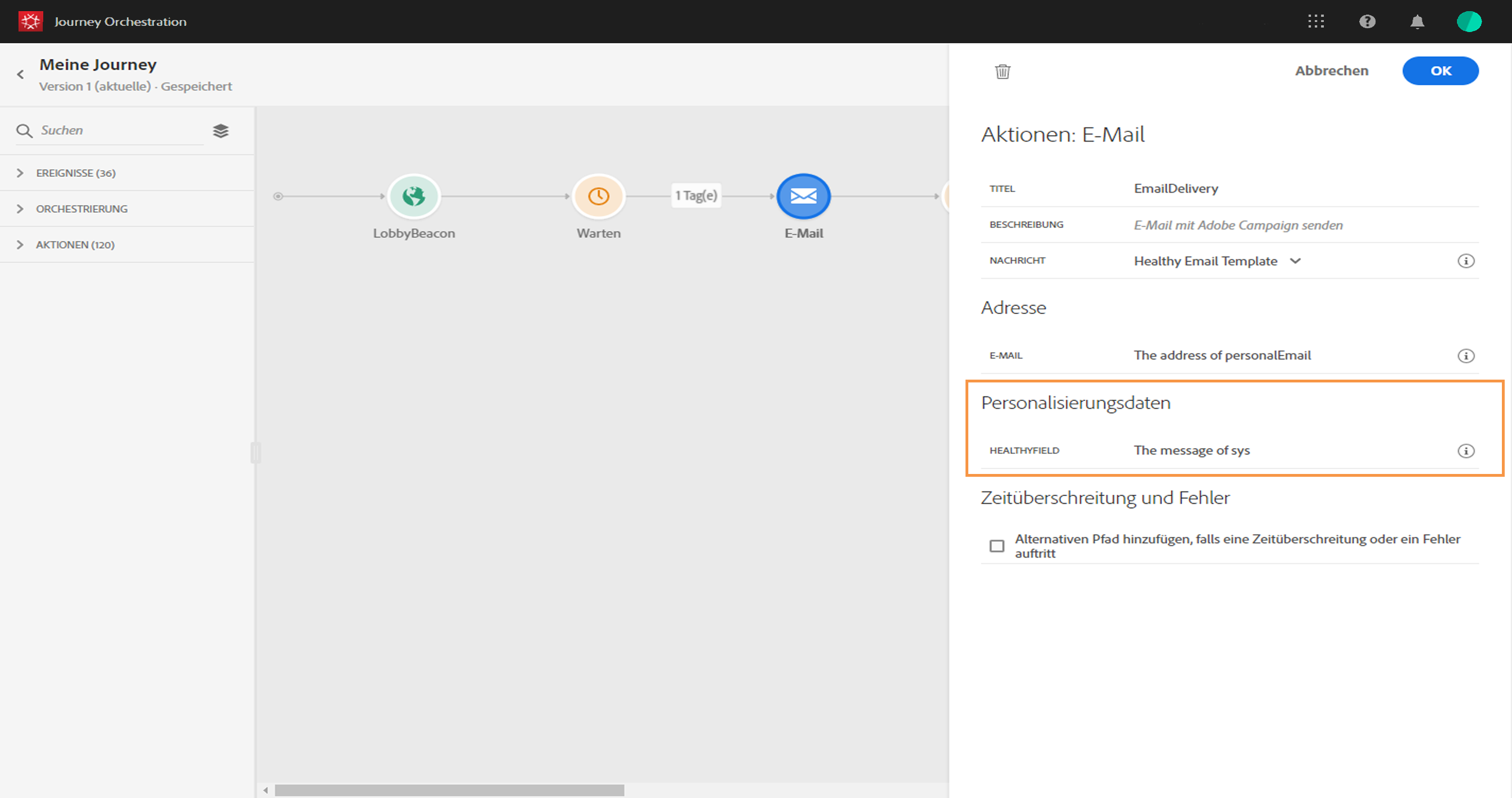Screen dimensions: 1512x798
Task: Open the app switcher grid icon
Action: click(1315, 22)
